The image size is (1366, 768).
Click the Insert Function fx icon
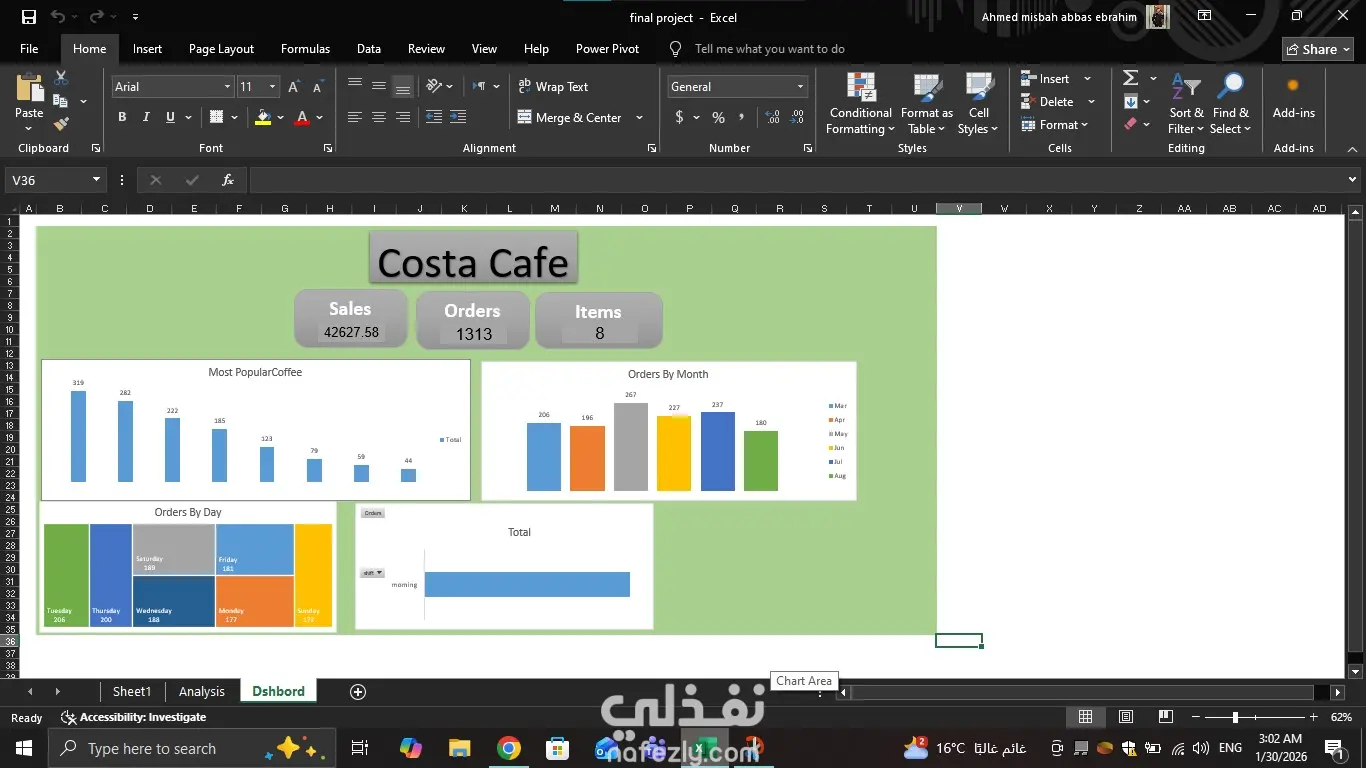pyautogui.click(x=228, y=180)
